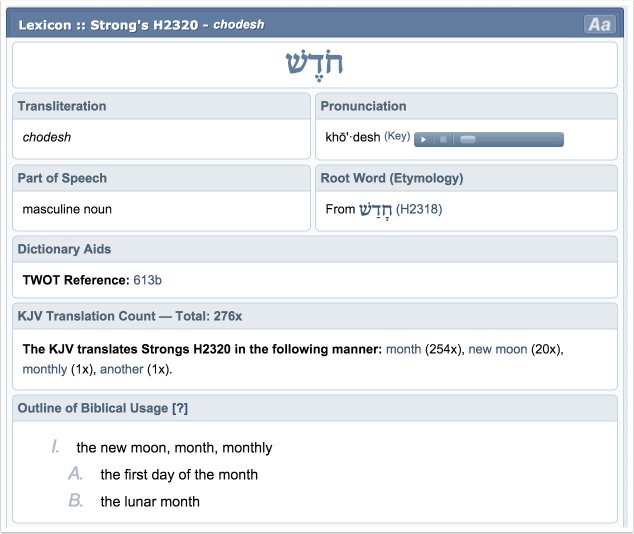The height and width of the screenshot is (534, 634).
Task: Play the chodesh pronunciation audio
Action: (x=424, y=139)
